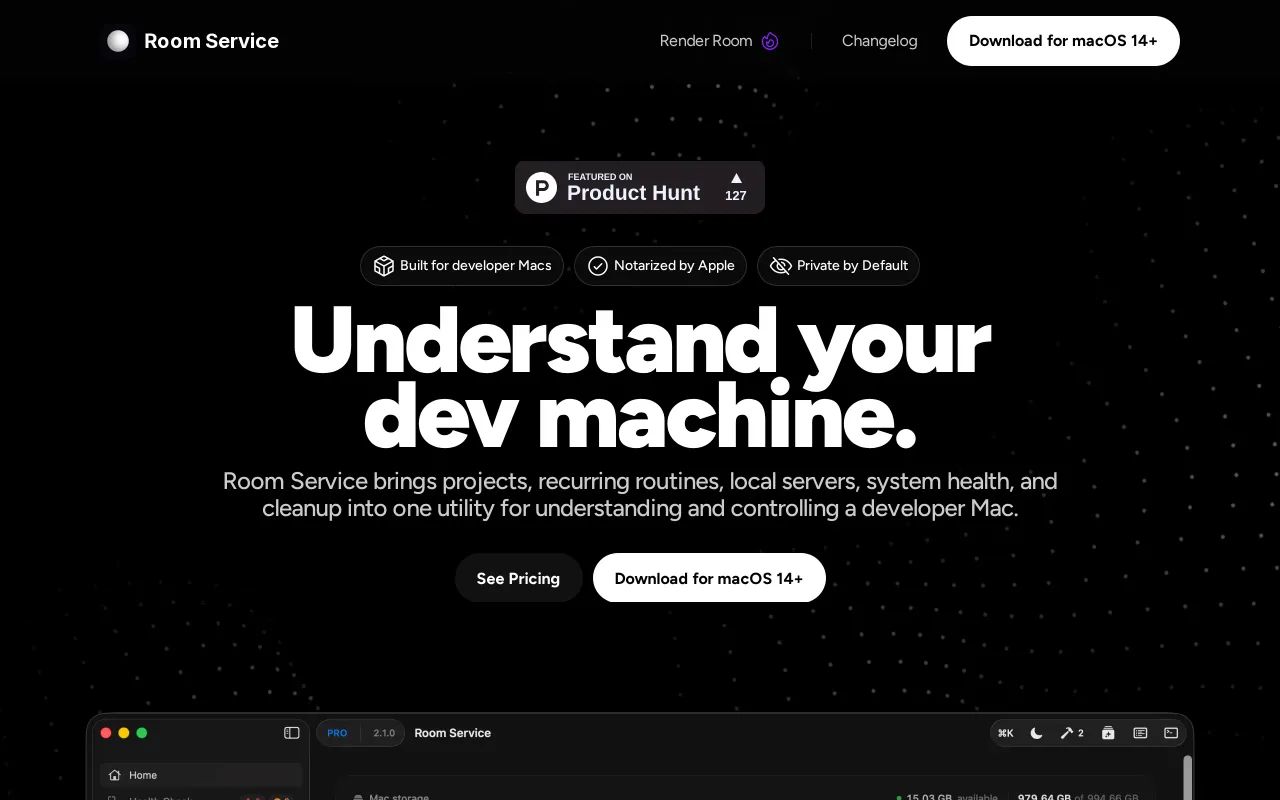
Task: Click See Pricing button
Action: [518, 578]
